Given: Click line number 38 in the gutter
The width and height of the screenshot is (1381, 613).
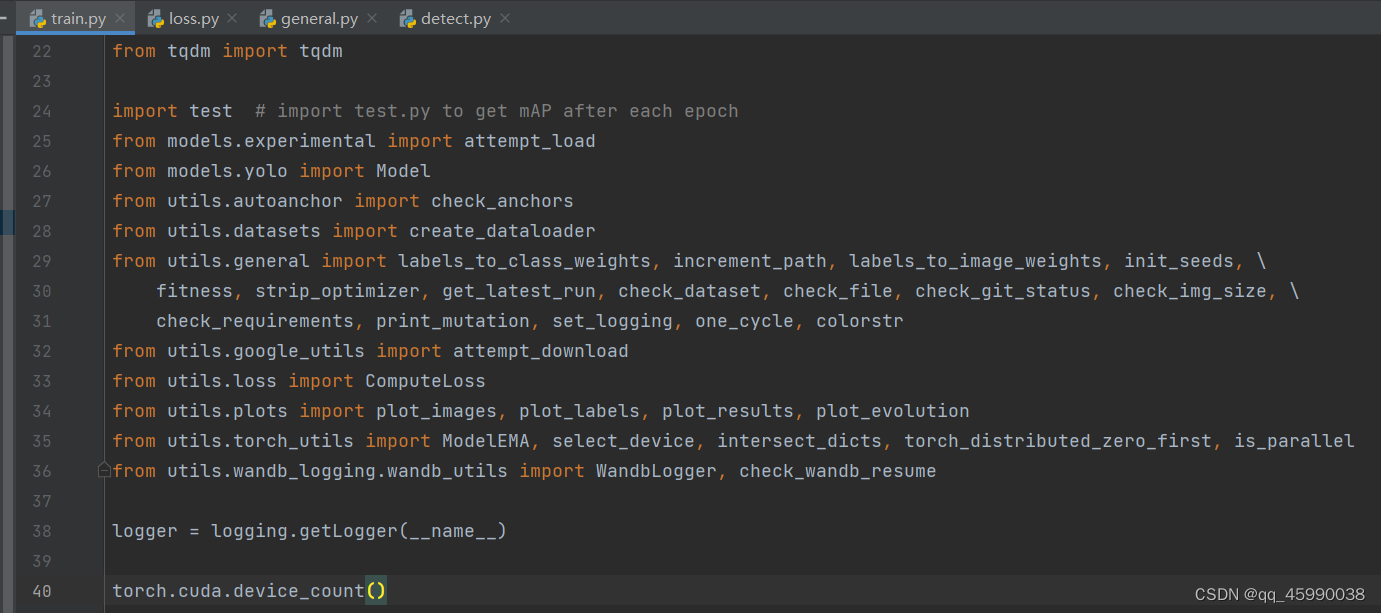Looking at the screenshot, I should point(41,530).
